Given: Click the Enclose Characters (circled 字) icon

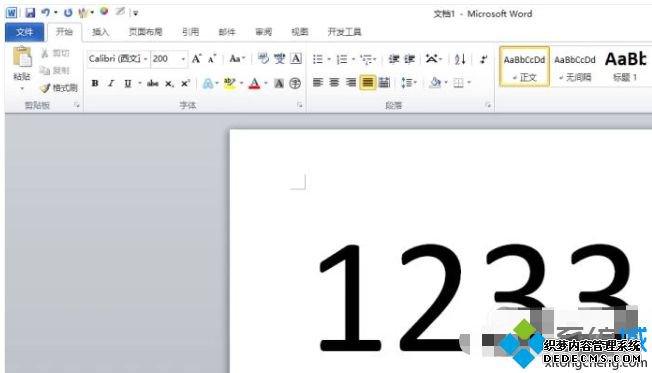Looking at the screenshot, I should 295,84.
